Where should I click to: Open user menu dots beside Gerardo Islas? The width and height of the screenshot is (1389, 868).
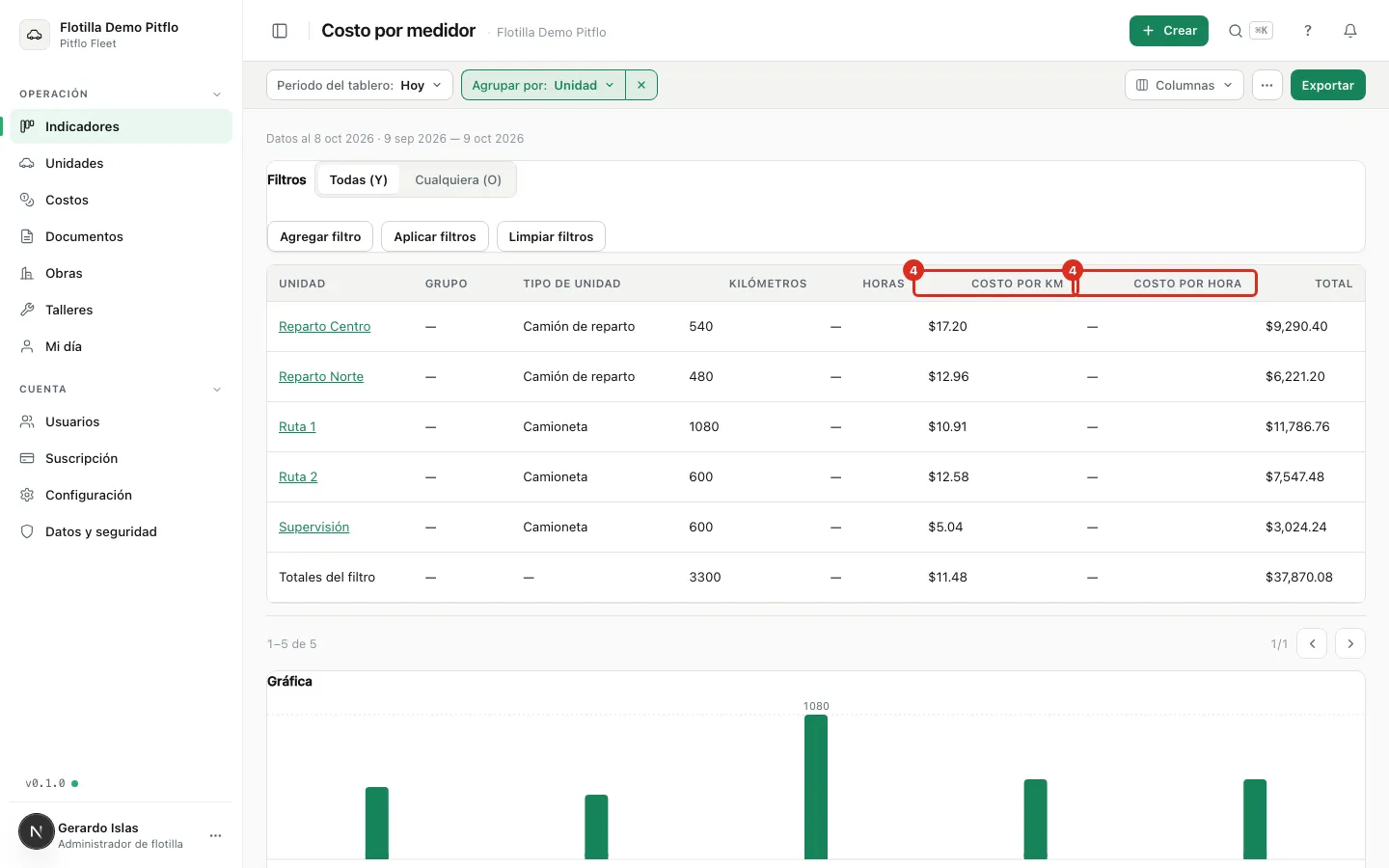[215, 835]
